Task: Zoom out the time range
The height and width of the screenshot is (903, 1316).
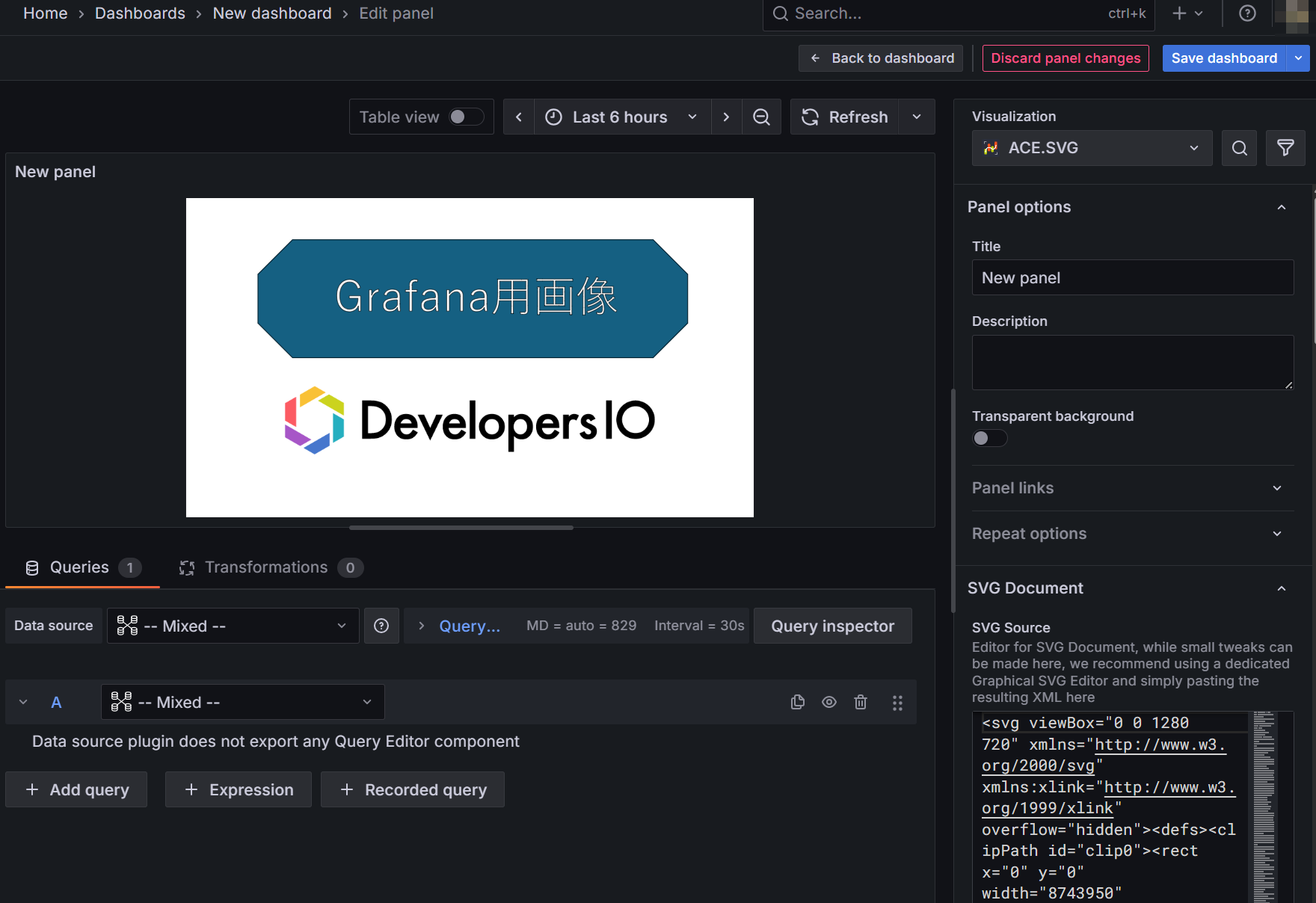Action: (x=761, y=117)
